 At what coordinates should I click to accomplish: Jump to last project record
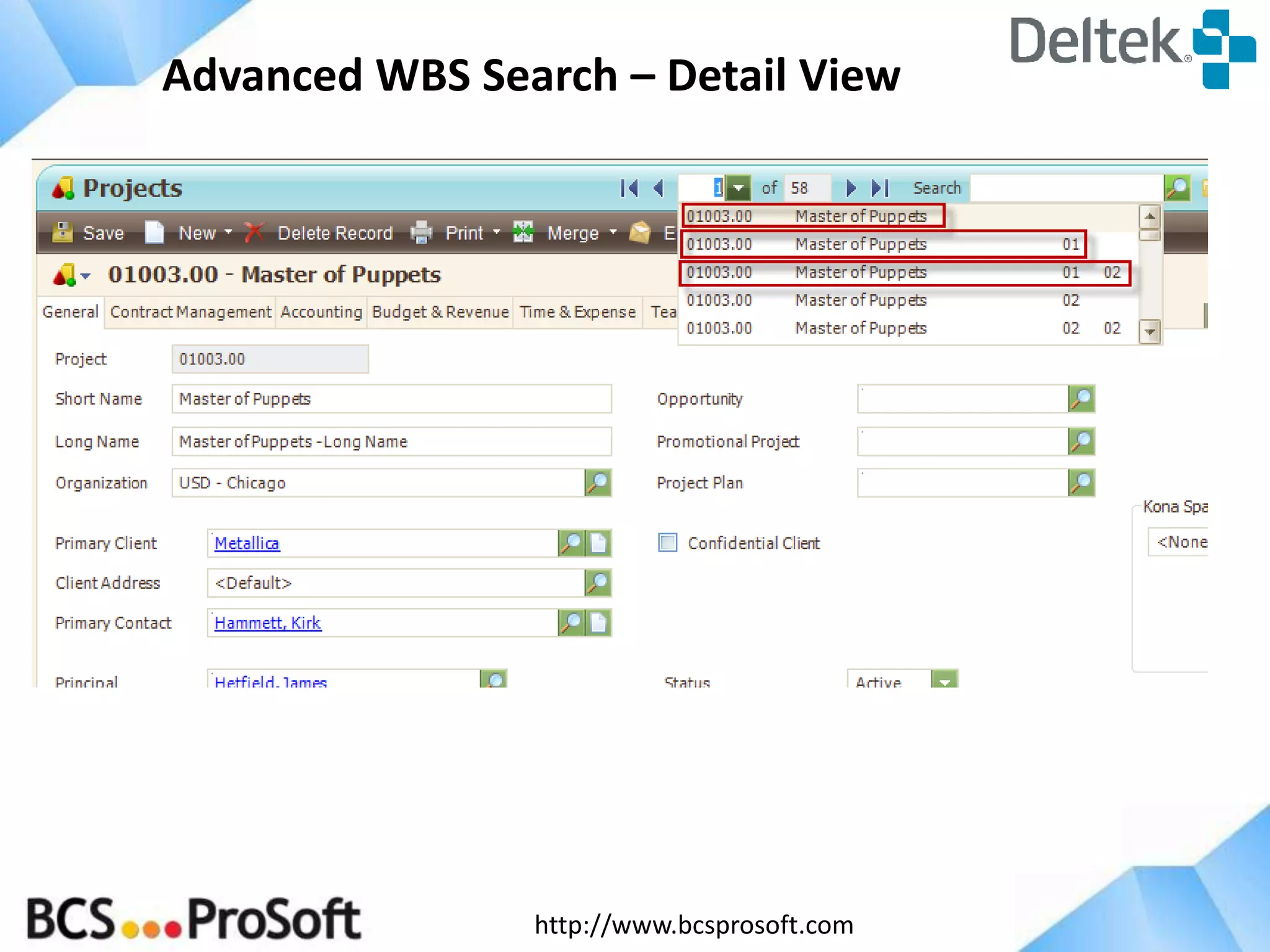click(880, 188)
